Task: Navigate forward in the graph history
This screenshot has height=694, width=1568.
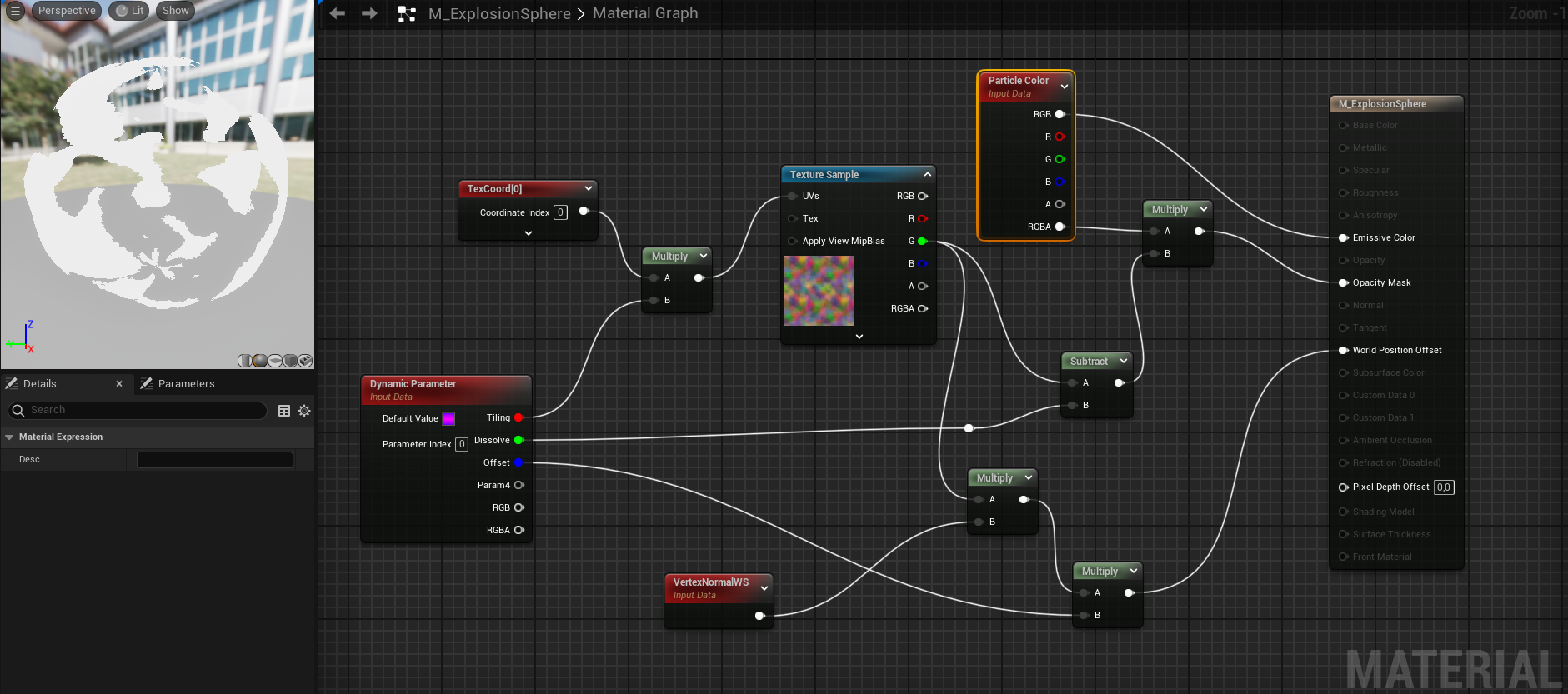Action: click(369, 13)
